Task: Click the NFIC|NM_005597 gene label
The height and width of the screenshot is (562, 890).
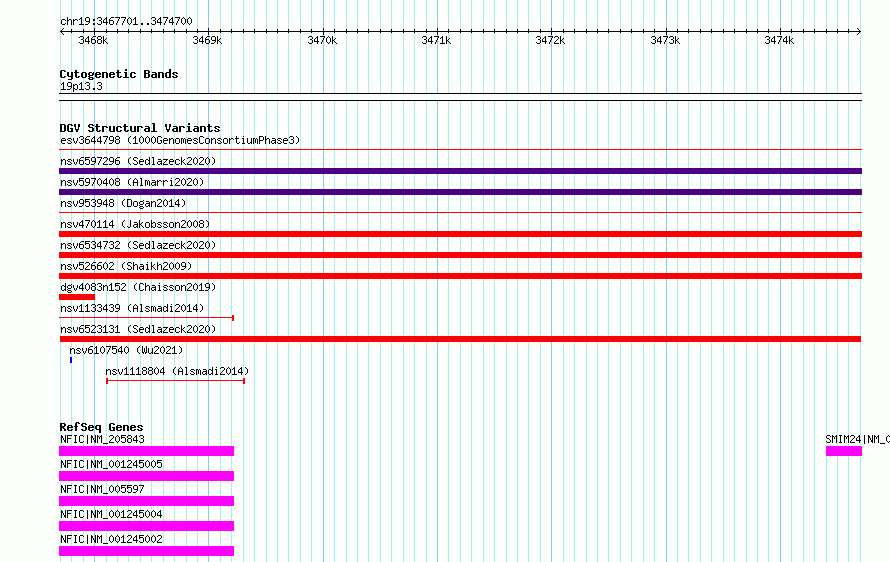Action: click(x=102, y=489)
